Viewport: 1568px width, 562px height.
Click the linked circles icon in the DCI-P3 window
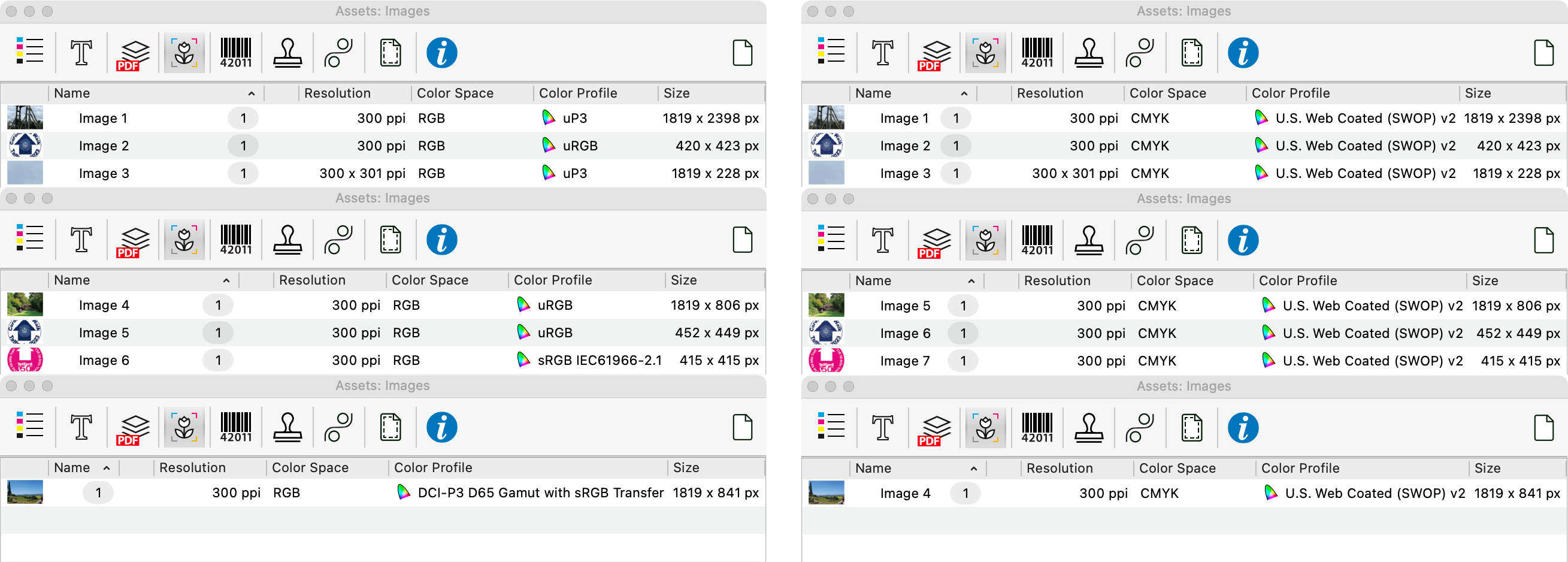[x=338, y=427]
